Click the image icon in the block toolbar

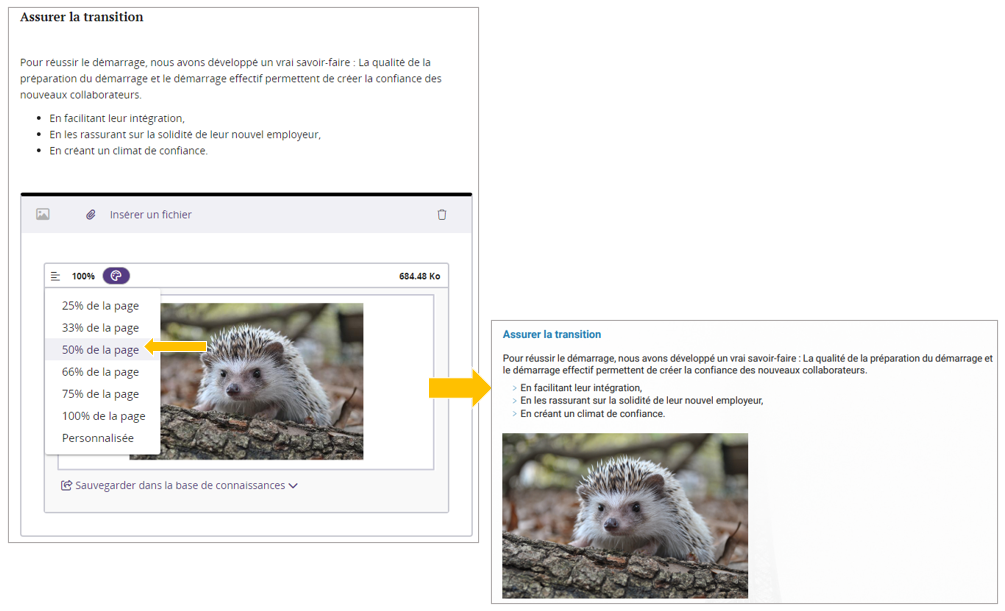[x=43, y=215]
